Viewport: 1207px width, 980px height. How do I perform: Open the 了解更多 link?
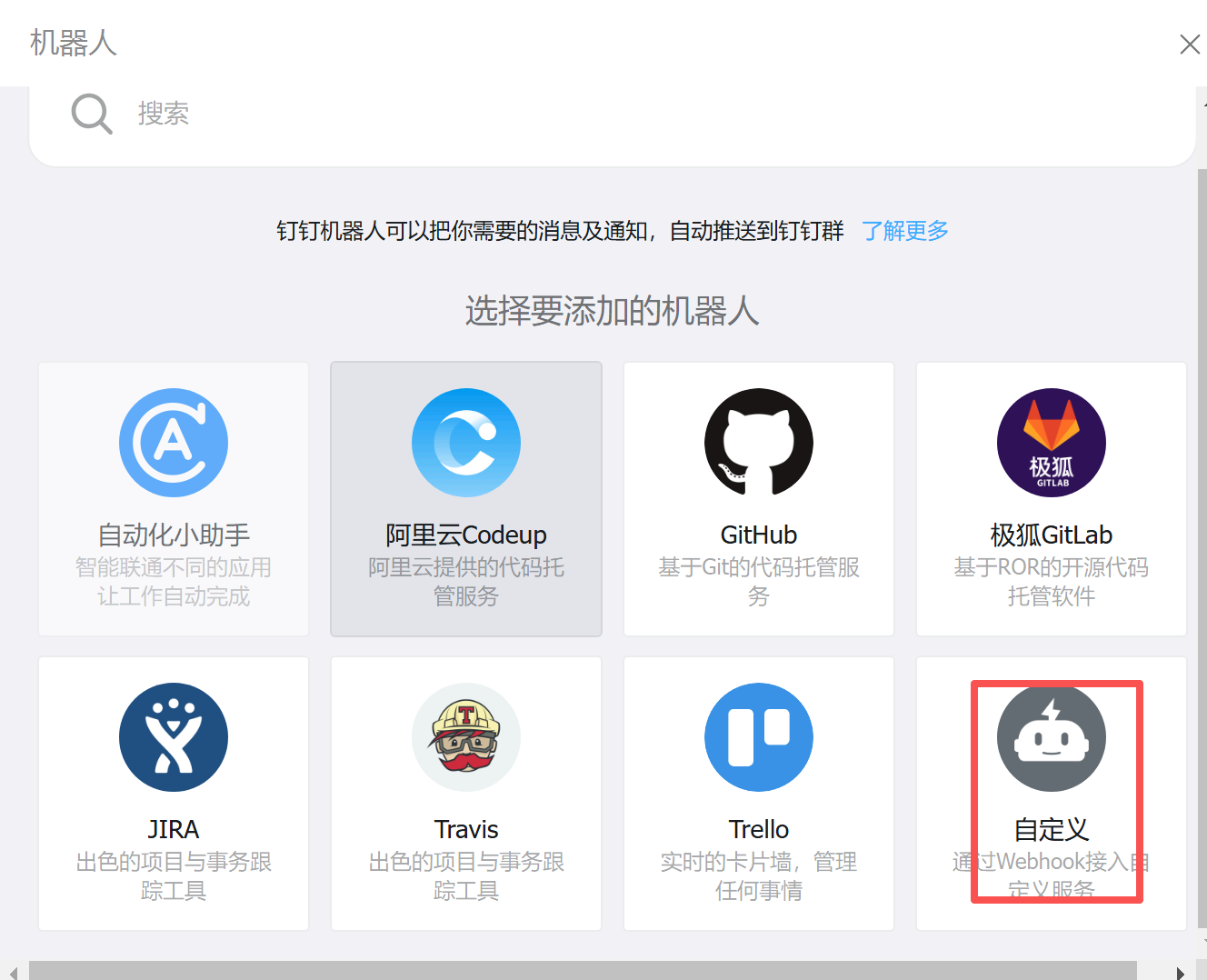point(905,231)
